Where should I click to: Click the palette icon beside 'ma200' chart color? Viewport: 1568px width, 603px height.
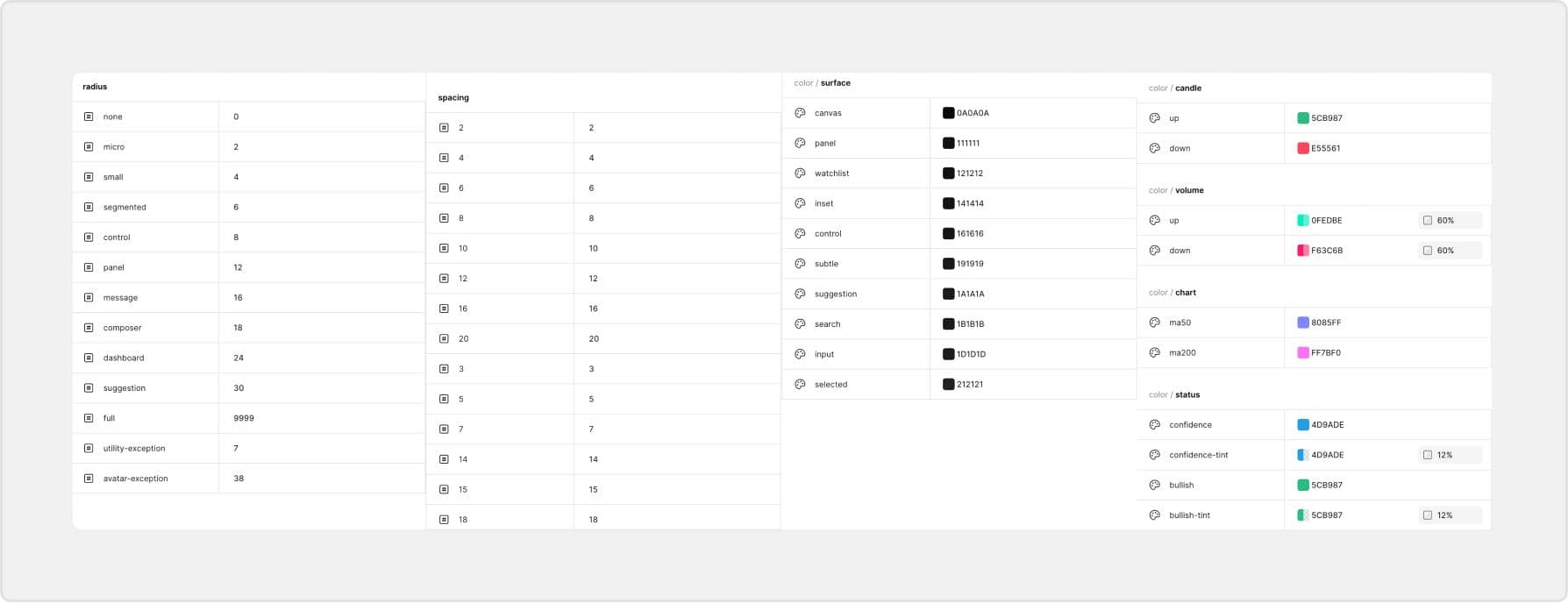pyautogui.click(x=1154, y=352)
